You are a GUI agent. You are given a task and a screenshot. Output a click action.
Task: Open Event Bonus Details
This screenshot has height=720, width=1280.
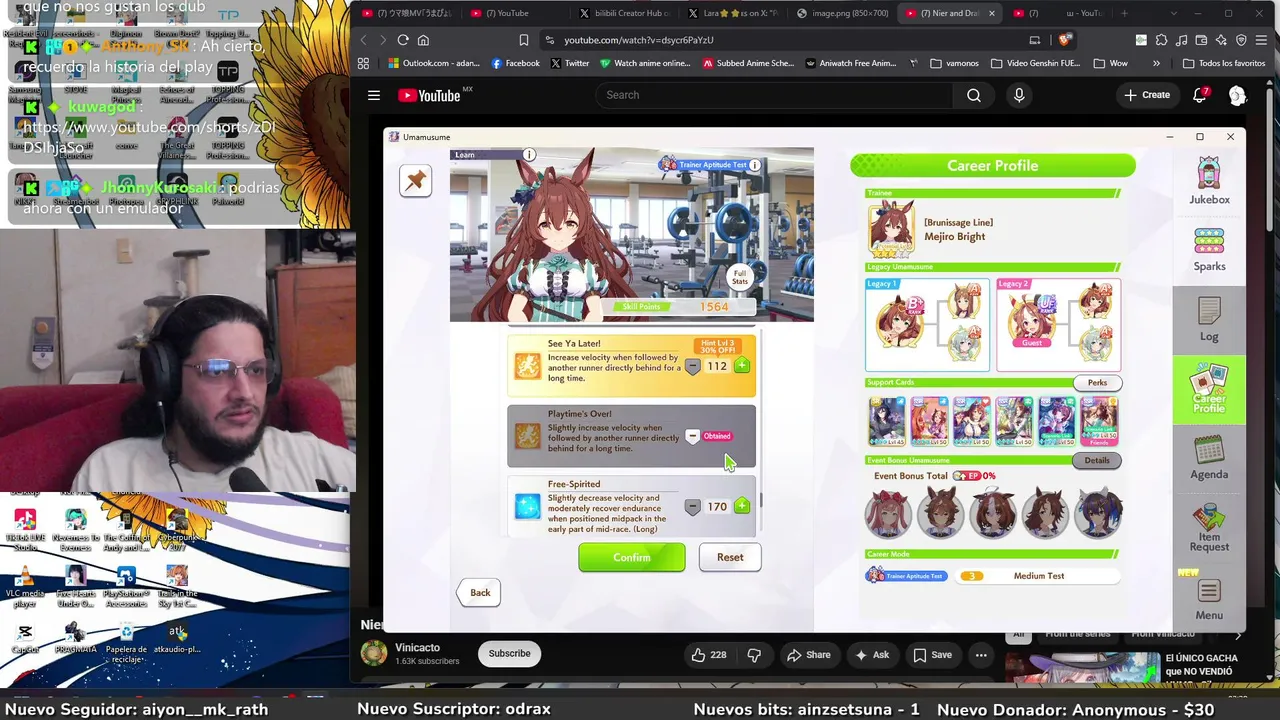(1097, 461)
